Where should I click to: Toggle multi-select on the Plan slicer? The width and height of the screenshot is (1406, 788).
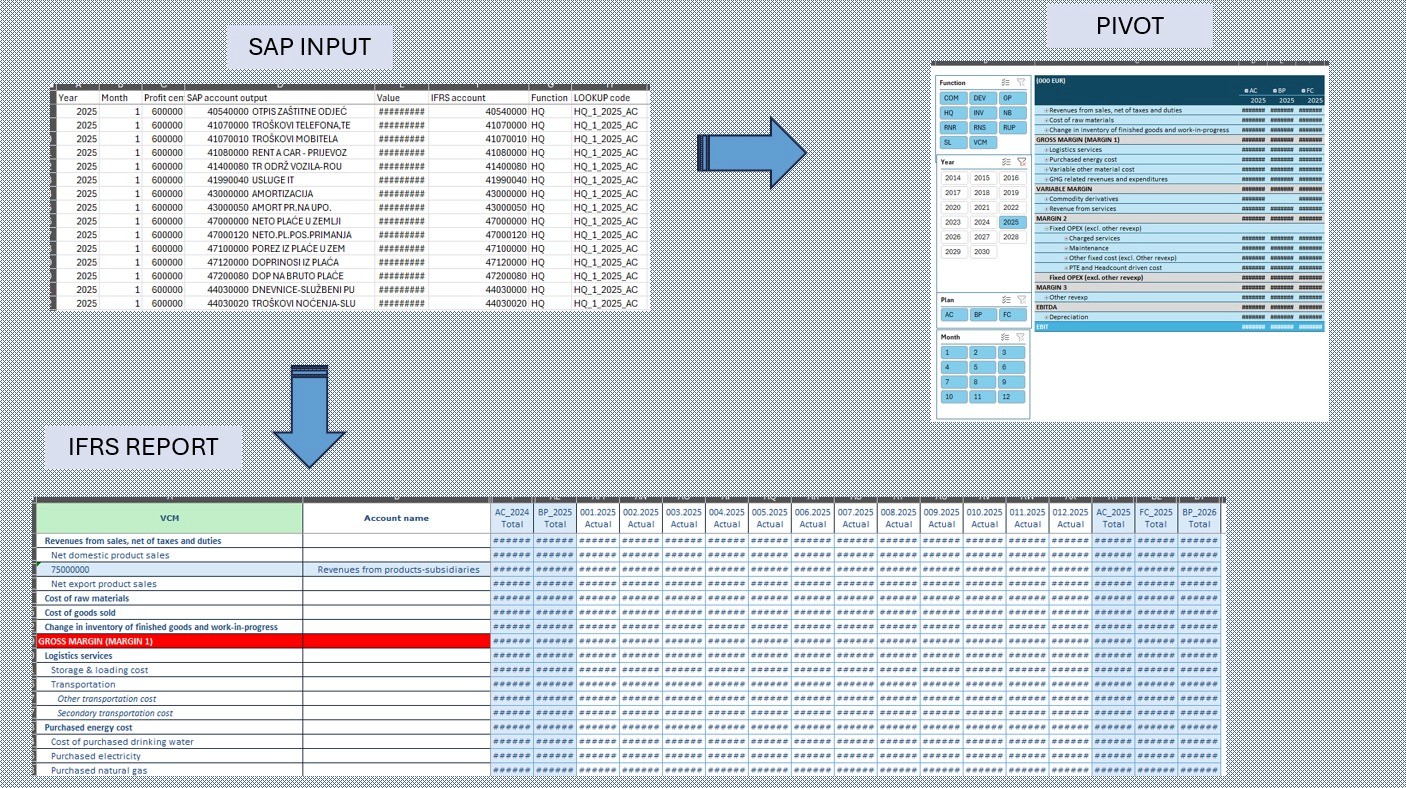point(1006,299)
